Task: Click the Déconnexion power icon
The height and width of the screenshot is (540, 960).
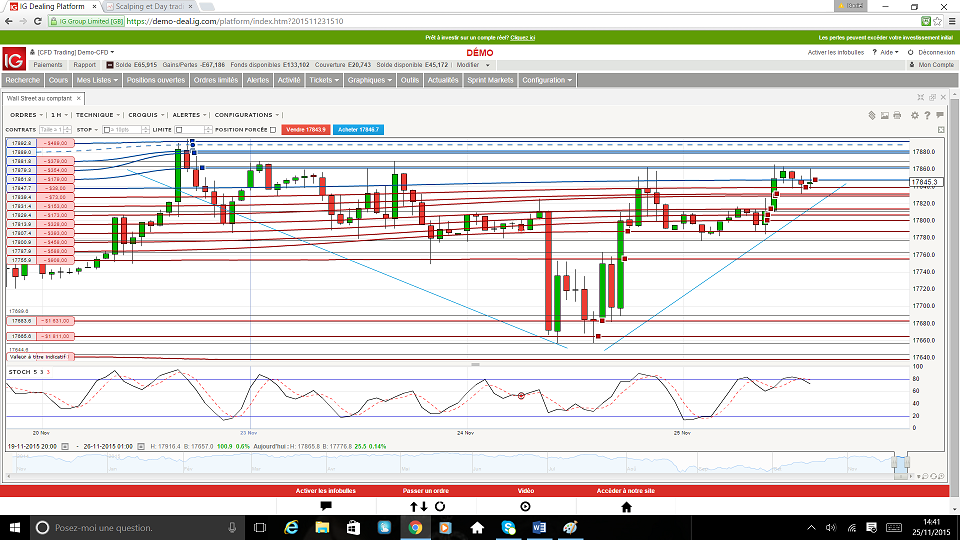Action: coord(910,53)
